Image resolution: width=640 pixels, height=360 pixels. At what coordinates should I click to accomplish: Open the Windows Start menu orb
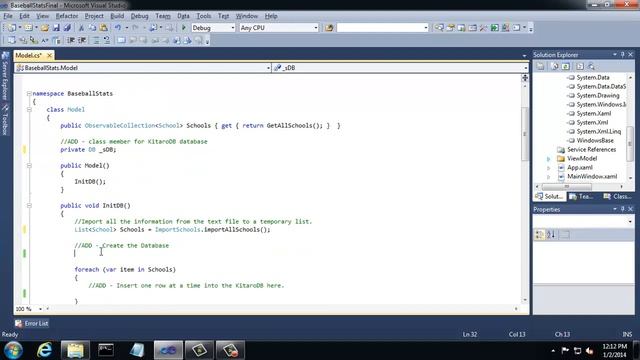point(13,350)
